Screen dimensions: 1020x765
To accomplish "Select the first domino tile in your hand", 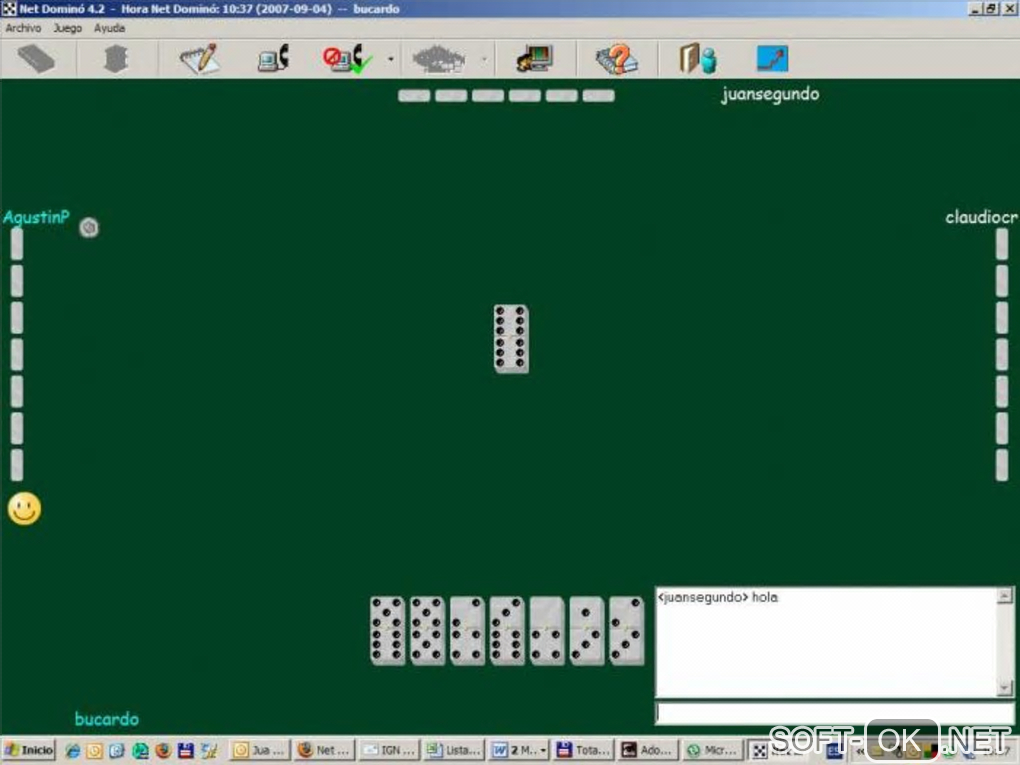I will (x=387, y=630).
